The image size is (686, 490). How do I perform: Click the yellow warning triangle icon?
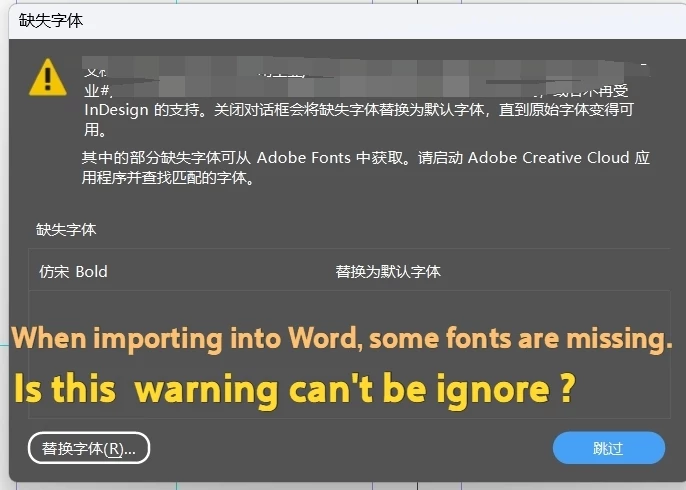coord(48,77)
